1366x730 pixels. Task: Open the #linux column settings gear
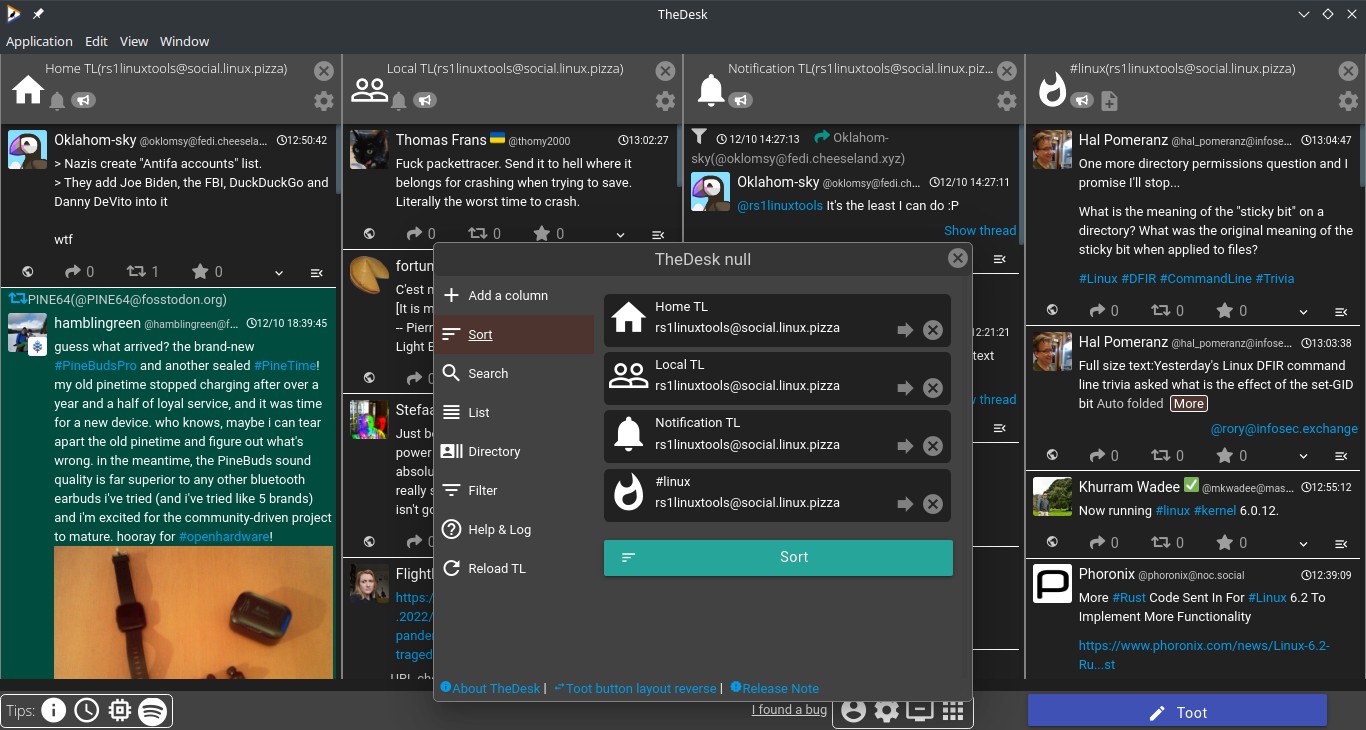1349,101
